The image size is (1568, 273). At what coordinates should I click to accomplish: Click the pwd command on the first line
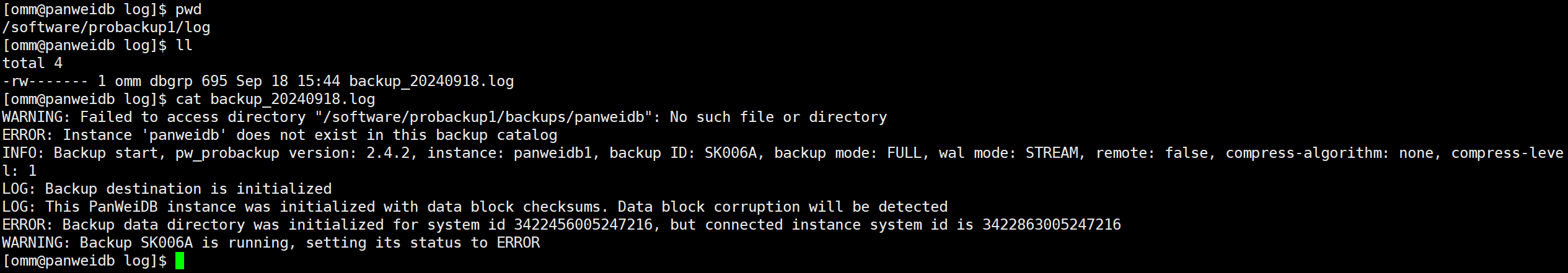click(188, 10)
